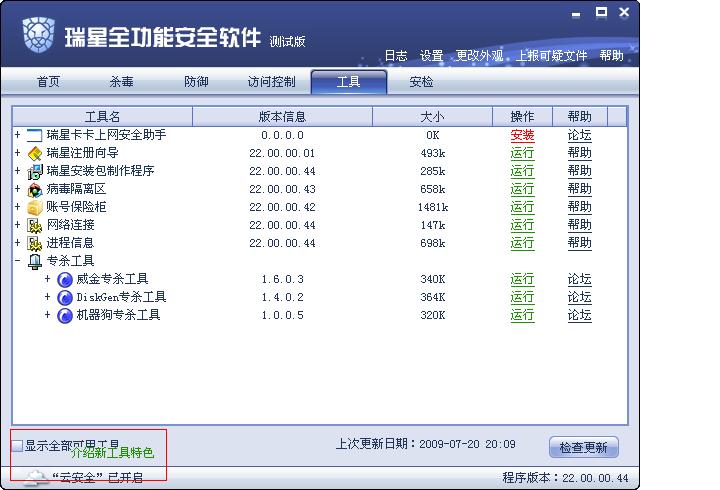
Task: Run 瑞星安装包制作程序 via 运行 link
Action: point(522,171)
